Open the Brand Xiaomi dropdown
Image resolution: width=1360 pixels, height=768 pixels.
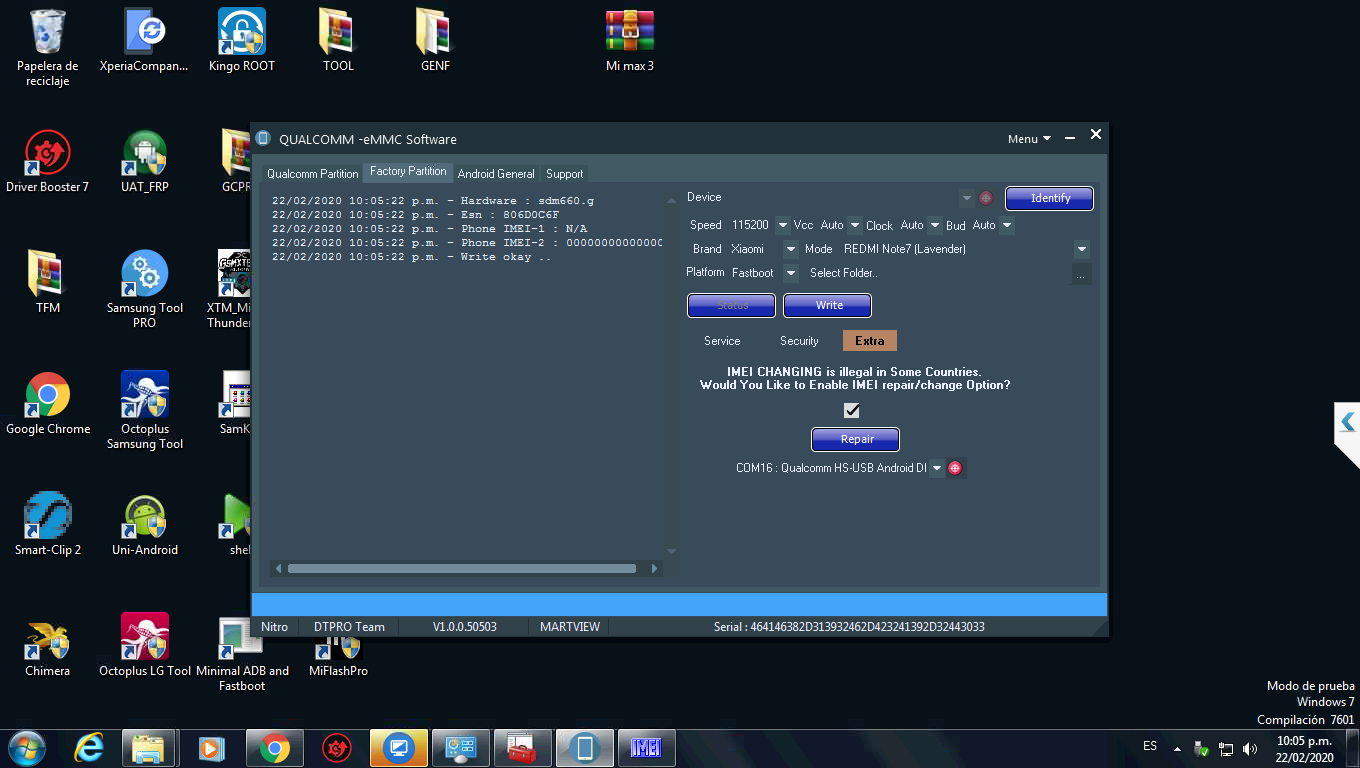pyautogui.click(x=790, y=249)
